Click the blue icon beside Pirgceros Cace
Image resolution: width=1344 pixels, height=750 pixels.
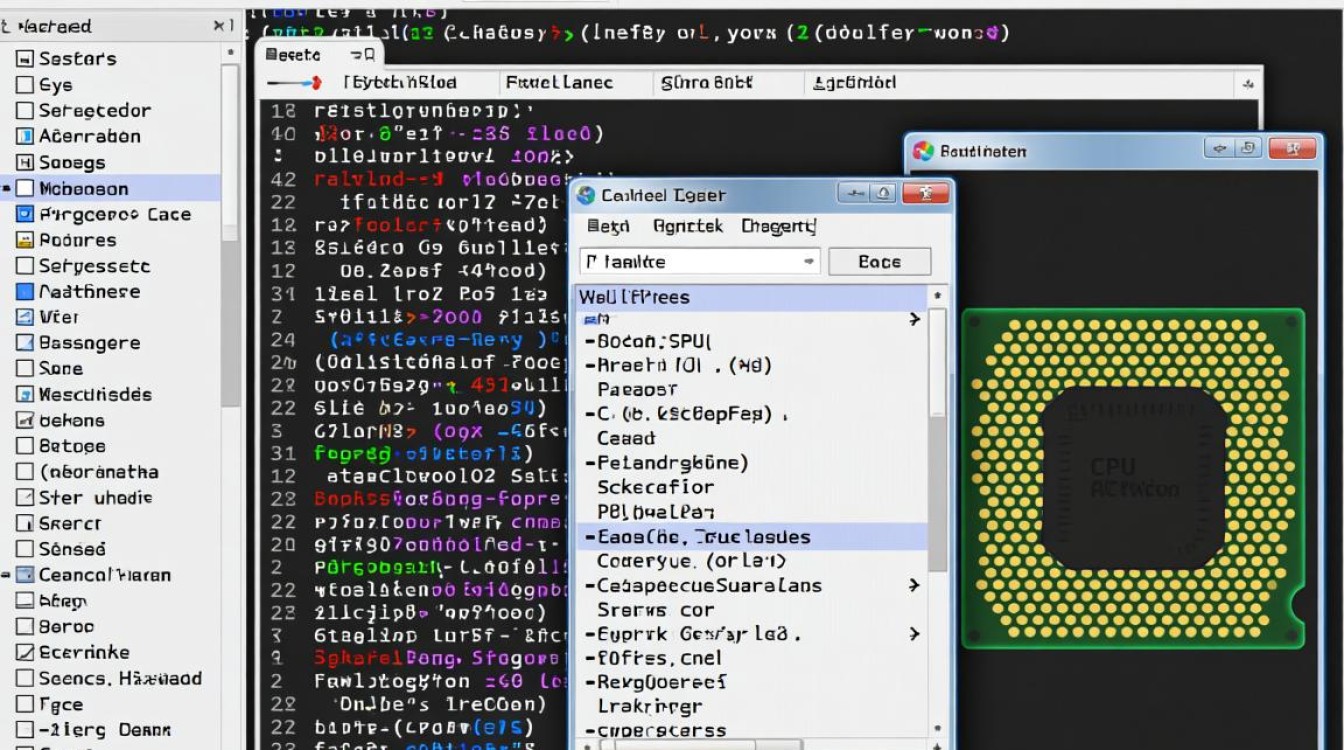click(x=25, y=214)
